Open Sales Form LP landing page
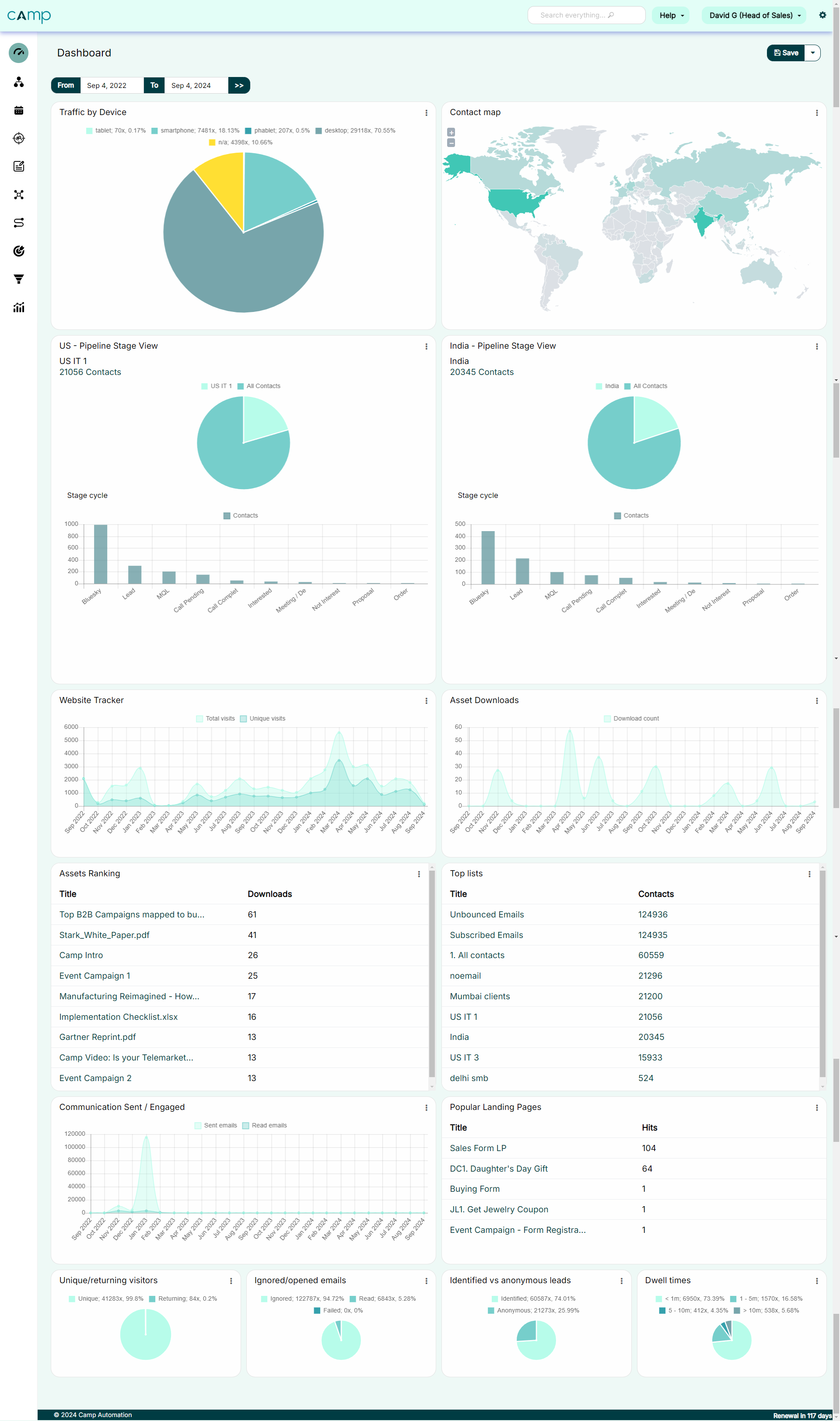 [478, 1149]
